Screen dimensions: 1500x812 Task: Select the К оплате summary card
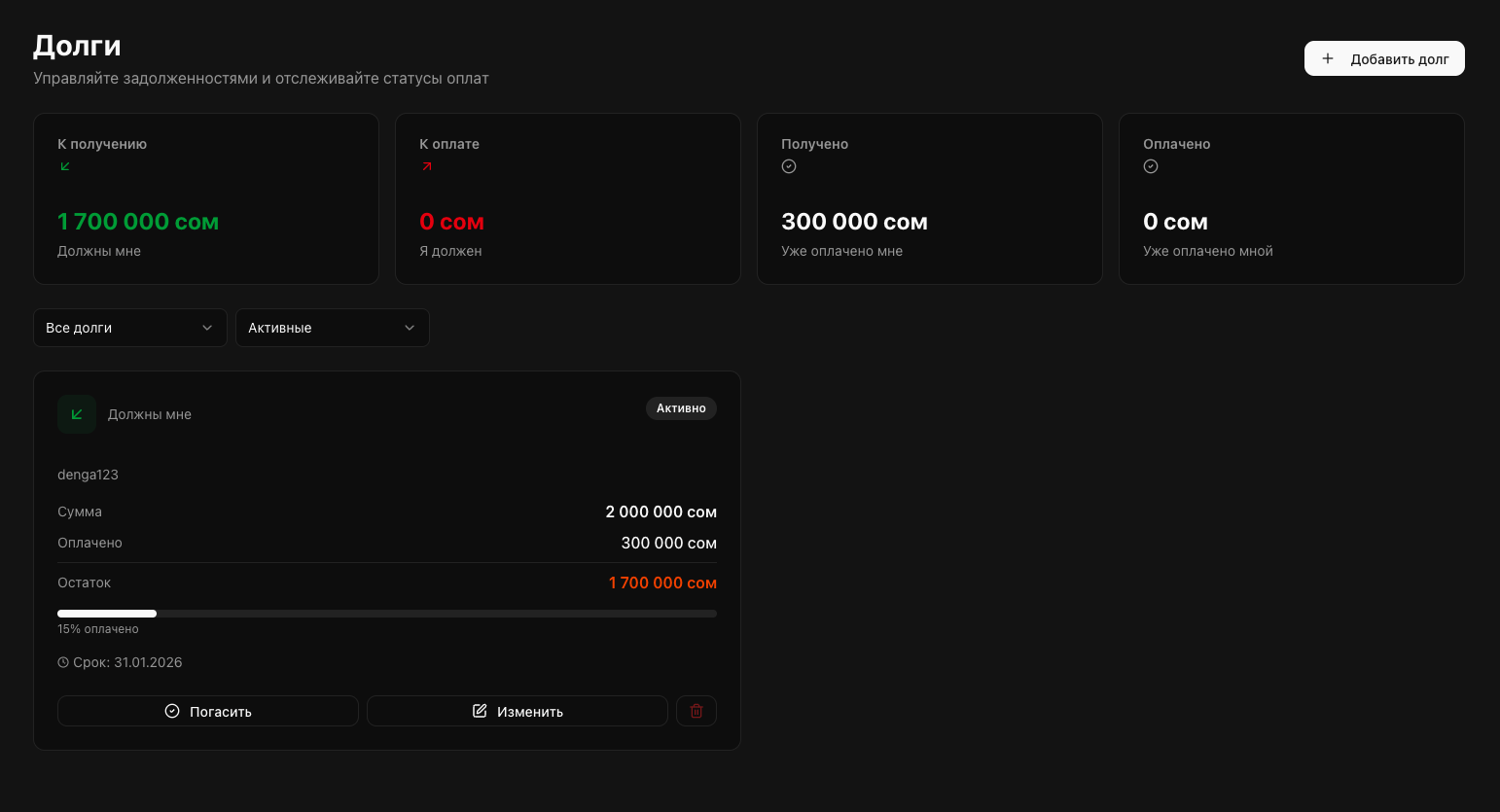(567, 199)
